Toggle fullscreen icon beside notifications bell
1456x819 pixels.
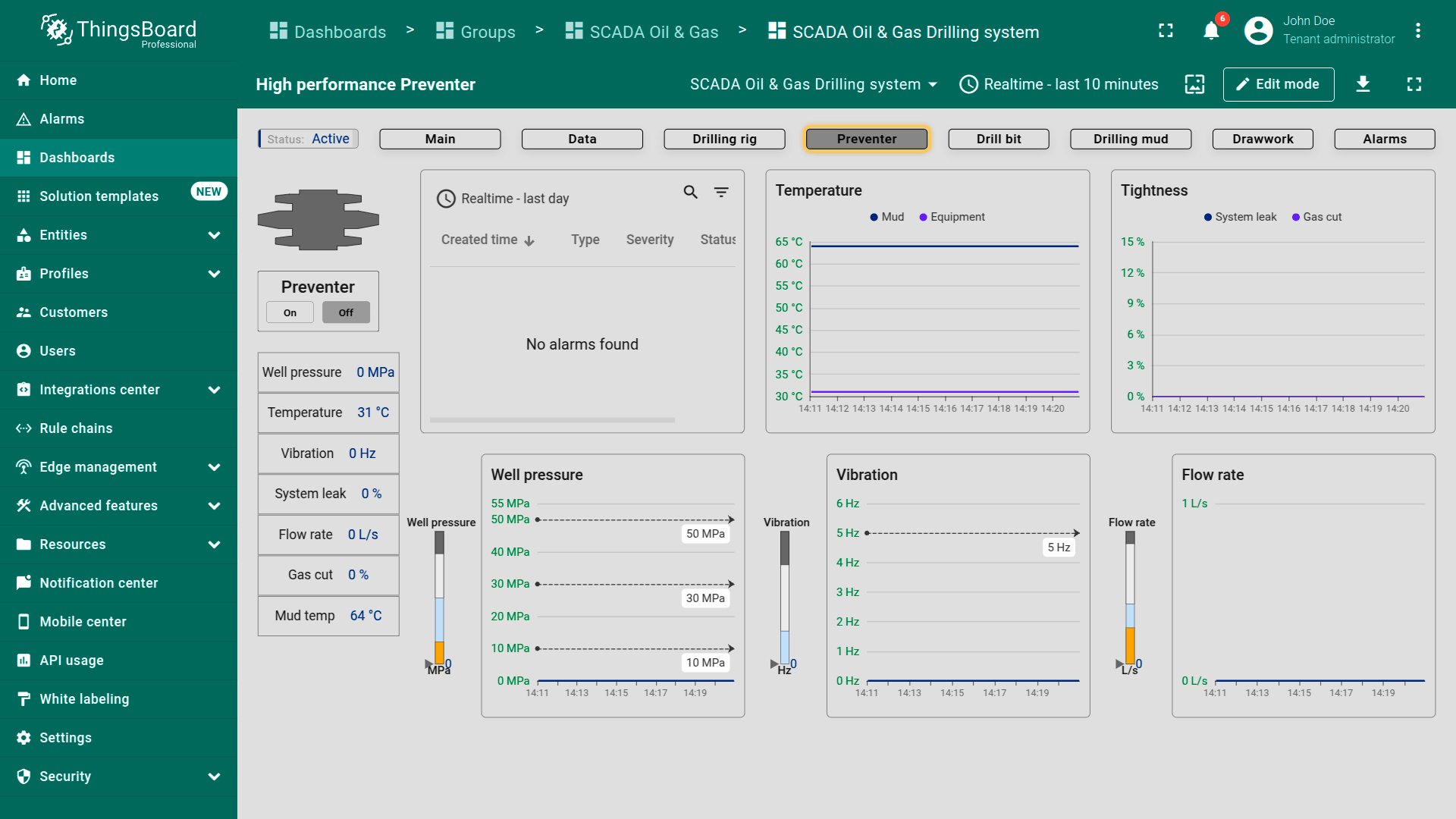pyautogui.click(x=1166, y=31)
